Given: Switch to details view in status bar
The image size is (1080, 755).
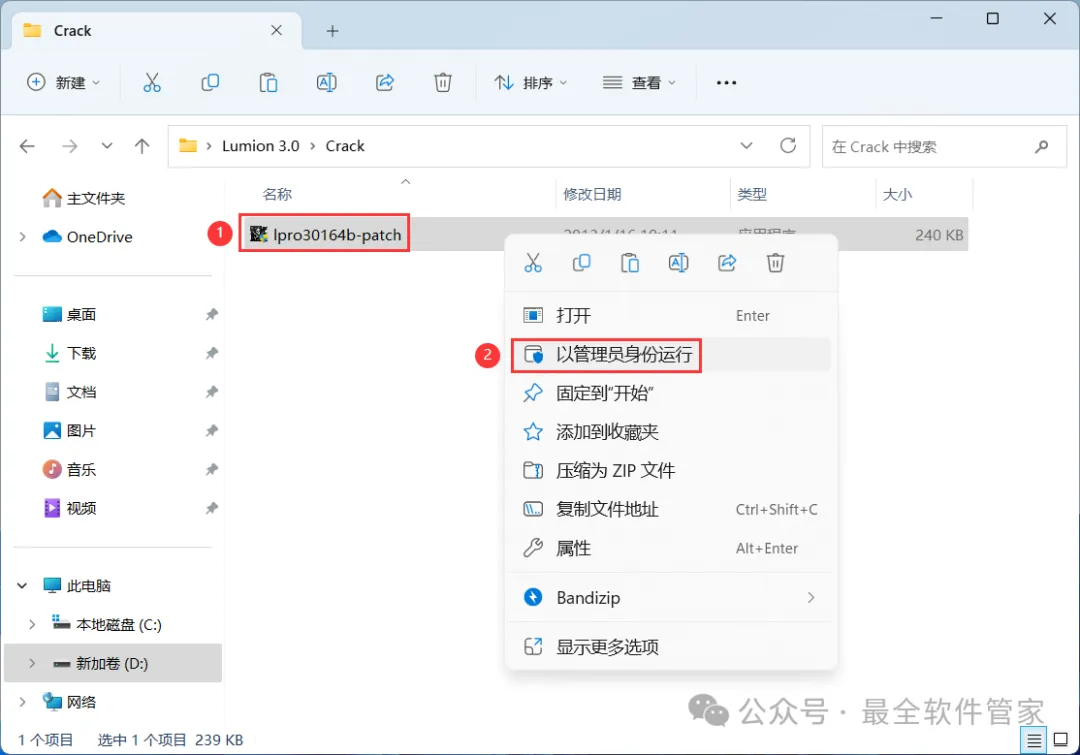Looking at the screenshot, I should [1034, 741].
